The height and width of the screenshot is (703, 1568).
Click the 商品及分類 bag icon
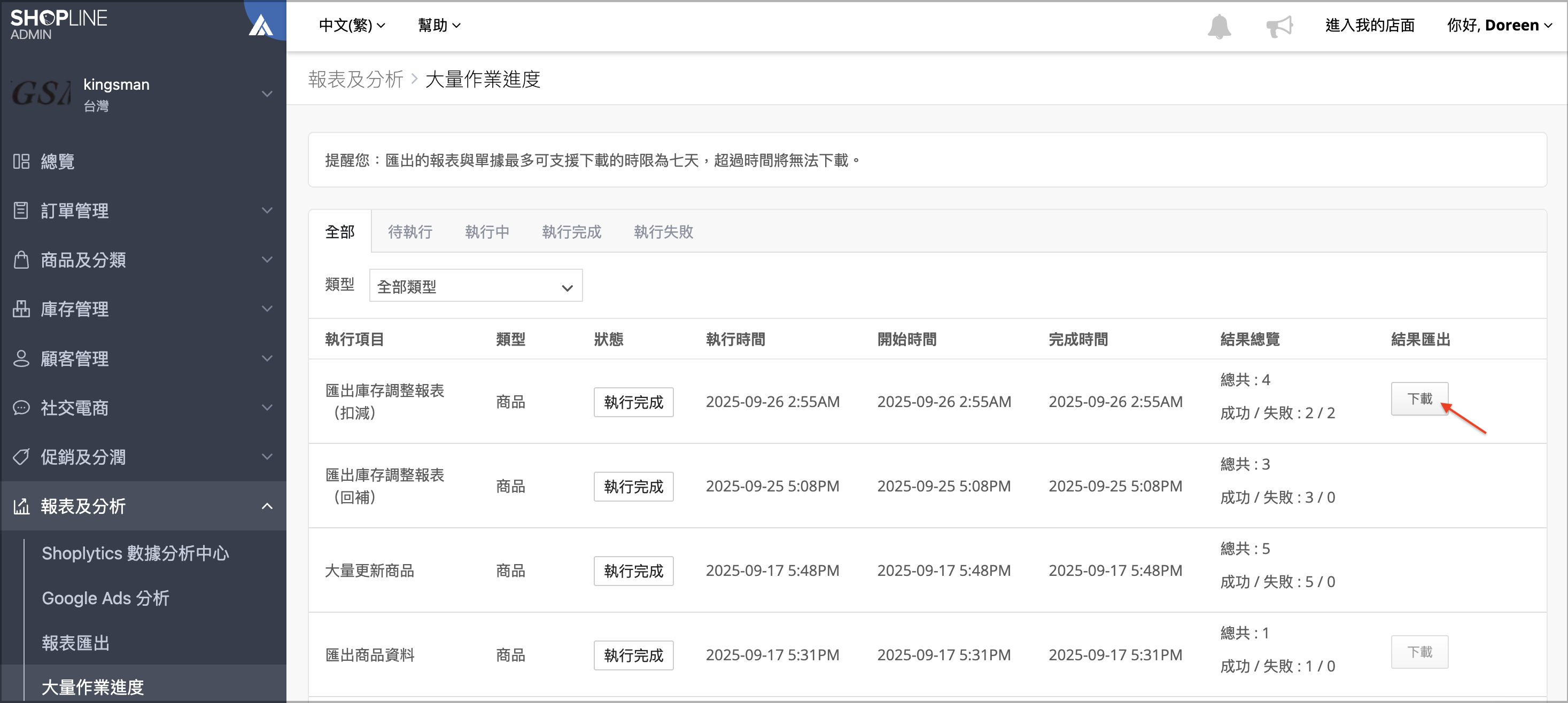tap(21, 260)
